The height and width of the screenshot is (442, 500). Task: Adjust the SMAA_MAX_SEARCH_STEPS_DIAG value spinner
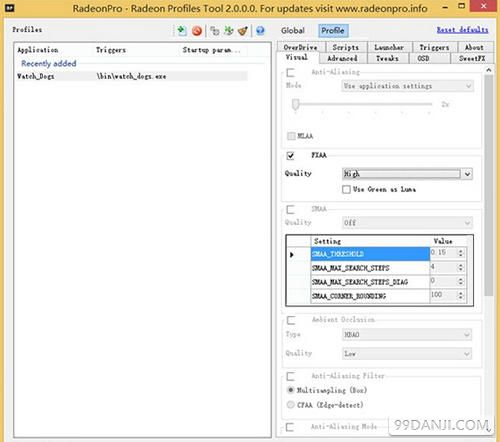point(461,281)
